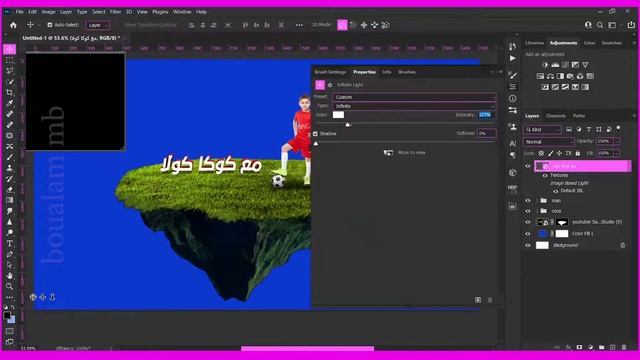
Task: Click the Brightness/Contrast adjustment icon
Action: coord(545,65)
